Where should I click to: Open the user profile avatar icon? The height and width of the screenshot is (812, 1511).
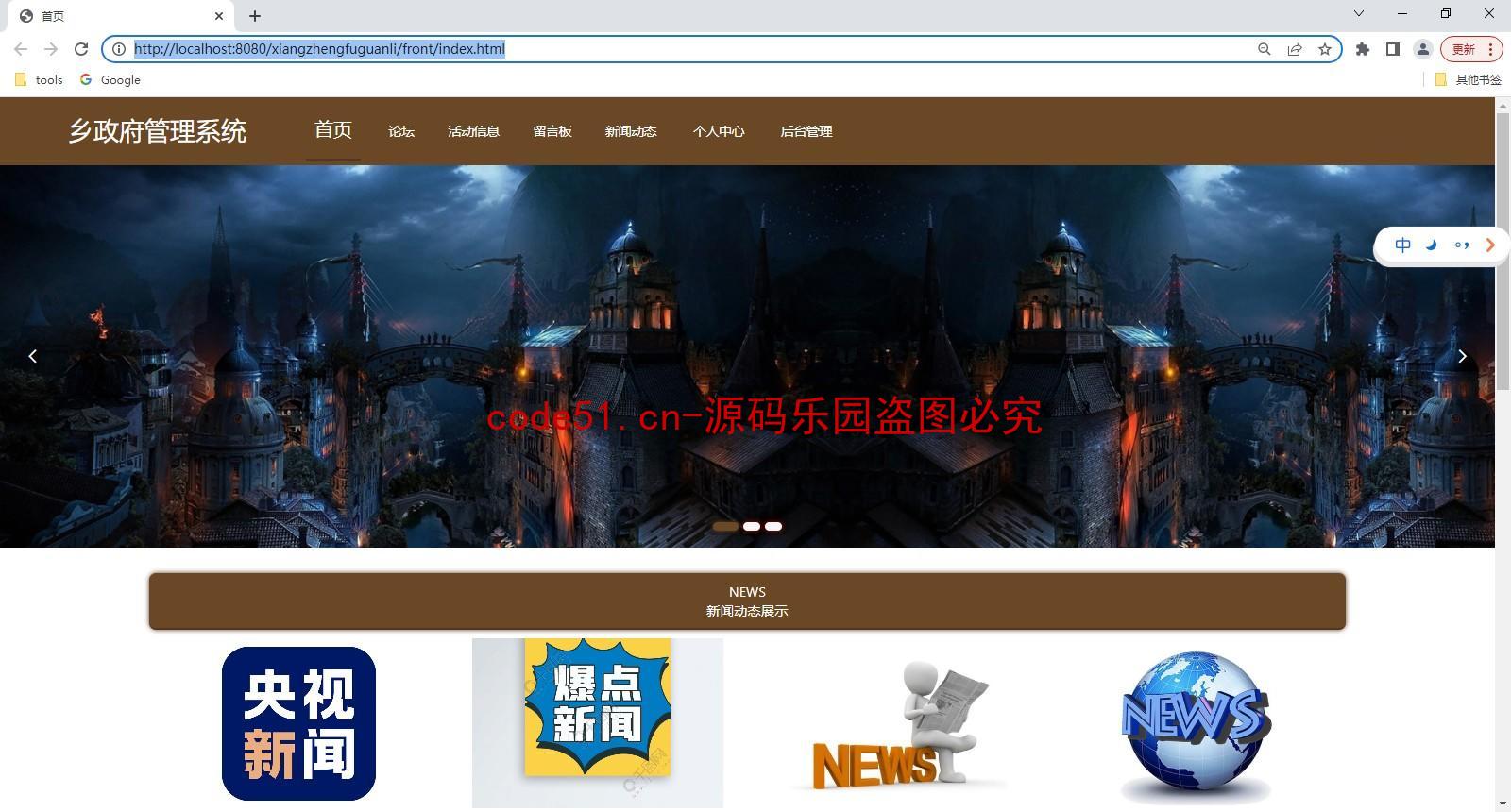1423,49
